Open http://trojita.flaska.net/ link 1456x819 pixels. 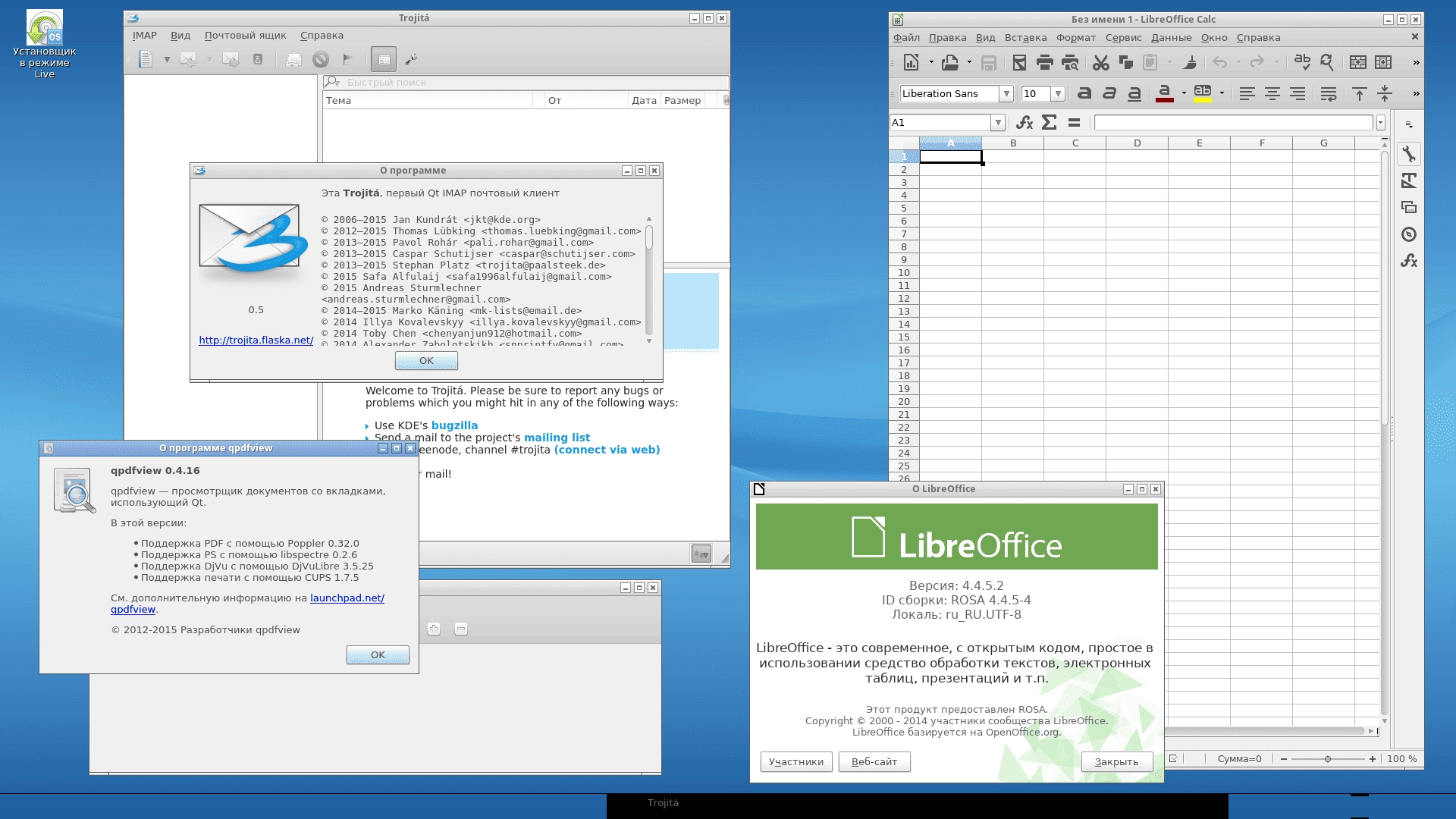[256, 340]
